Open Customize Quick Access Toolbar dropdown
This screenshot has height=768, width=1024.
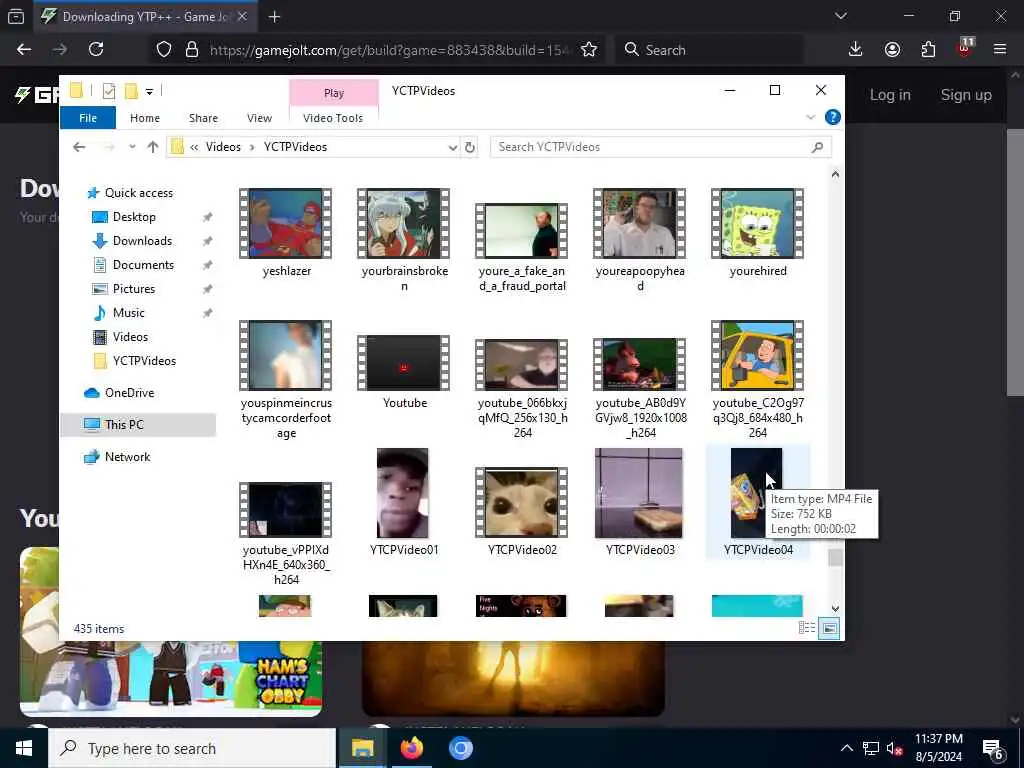150,91
